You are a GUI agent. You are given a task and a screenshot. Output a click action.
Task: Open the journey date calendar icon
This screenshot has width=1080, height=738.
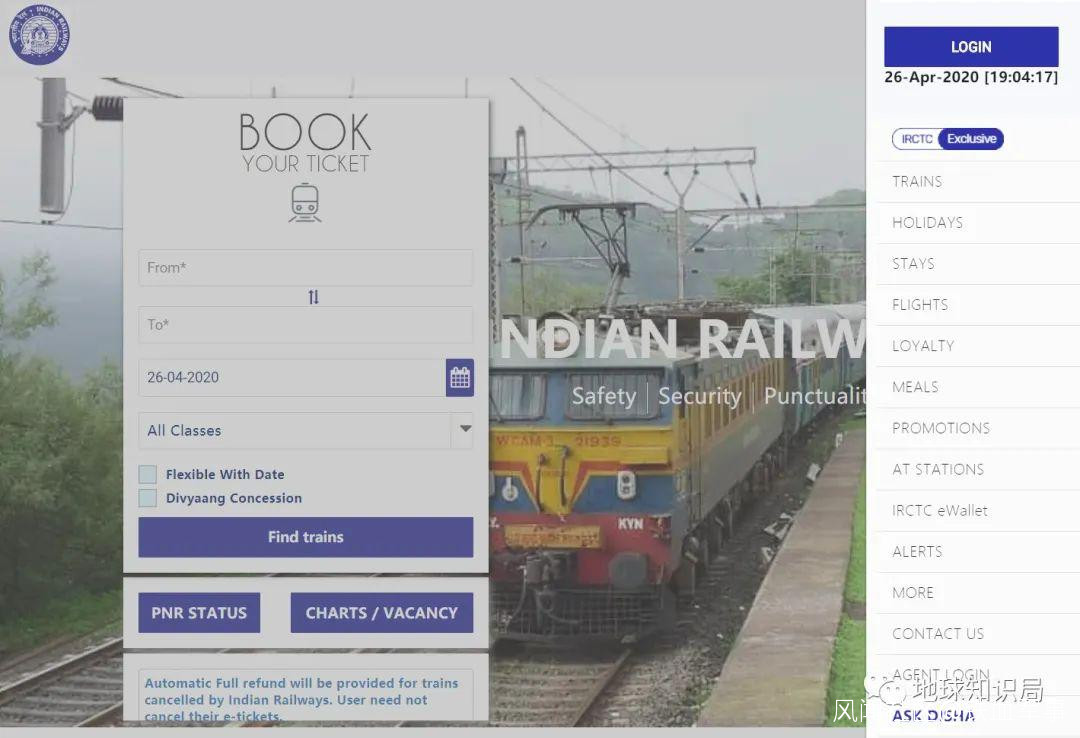[x=459, y=378]
